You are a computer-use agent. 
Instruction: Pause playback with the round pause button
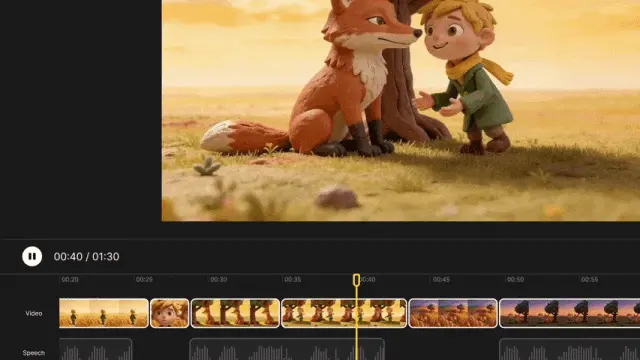coord(32,256)
